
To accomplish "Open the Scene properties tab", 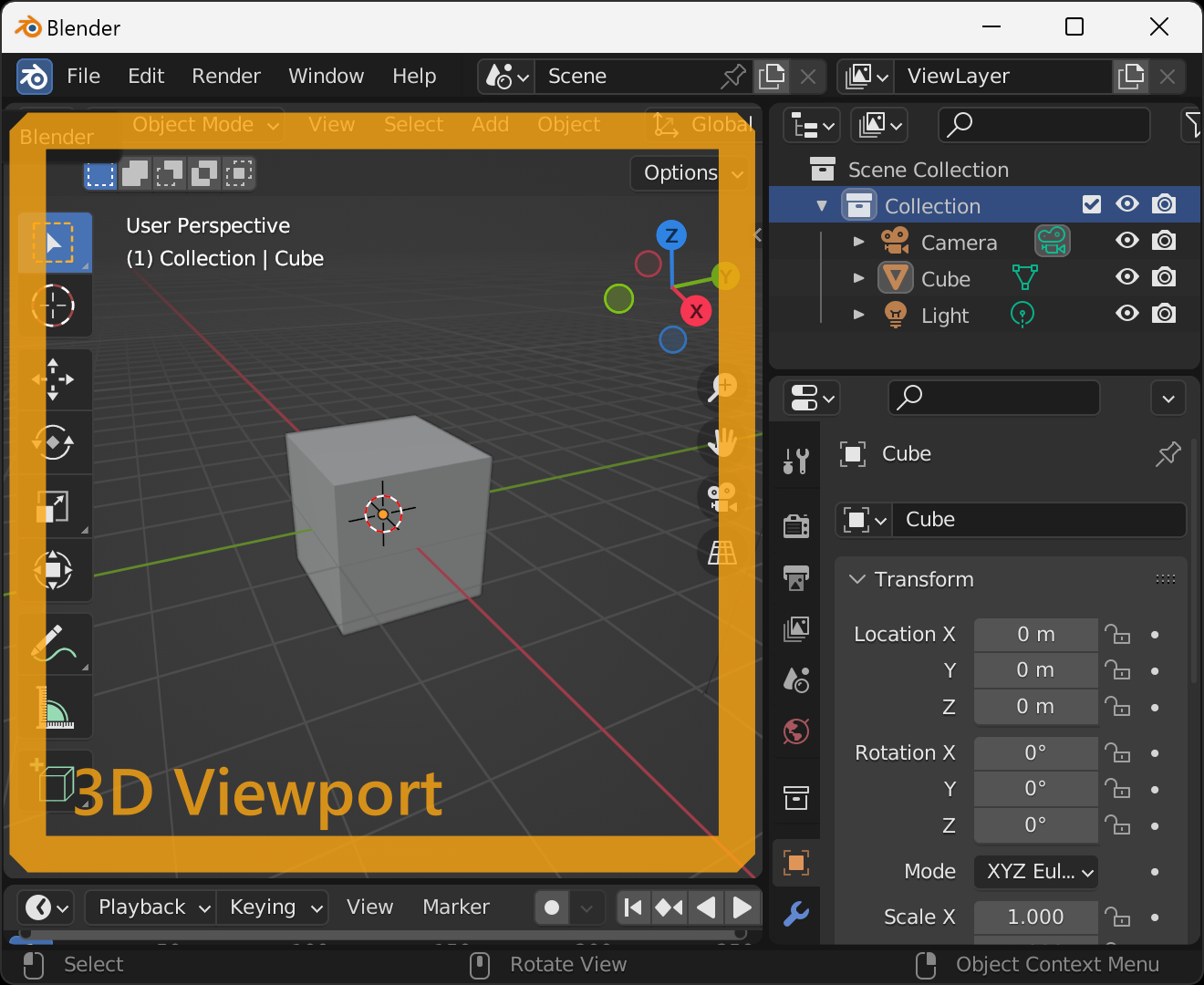I will pyautogui.click(x=796, y=679).
